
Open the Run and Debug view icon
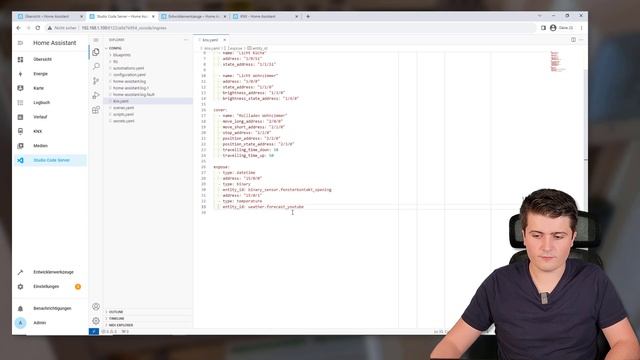[96, 95]
